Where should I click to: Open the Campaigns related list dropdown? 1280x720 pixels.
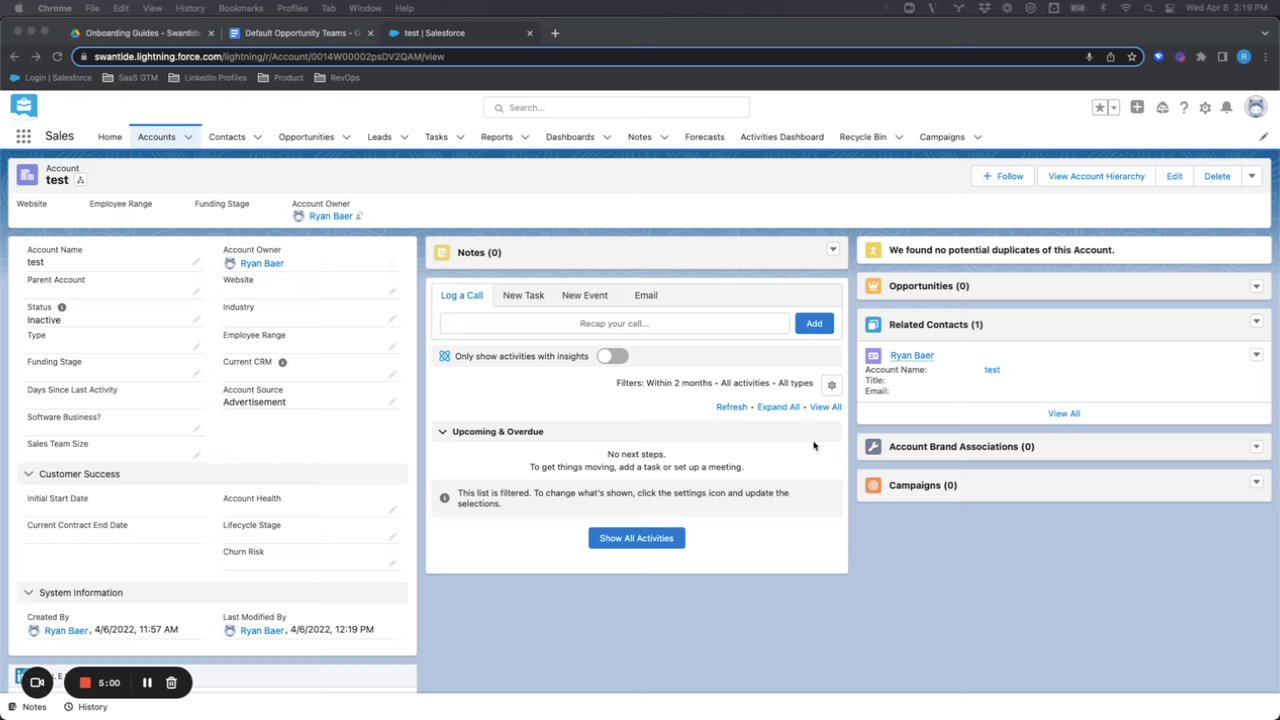coord(1256,482)
